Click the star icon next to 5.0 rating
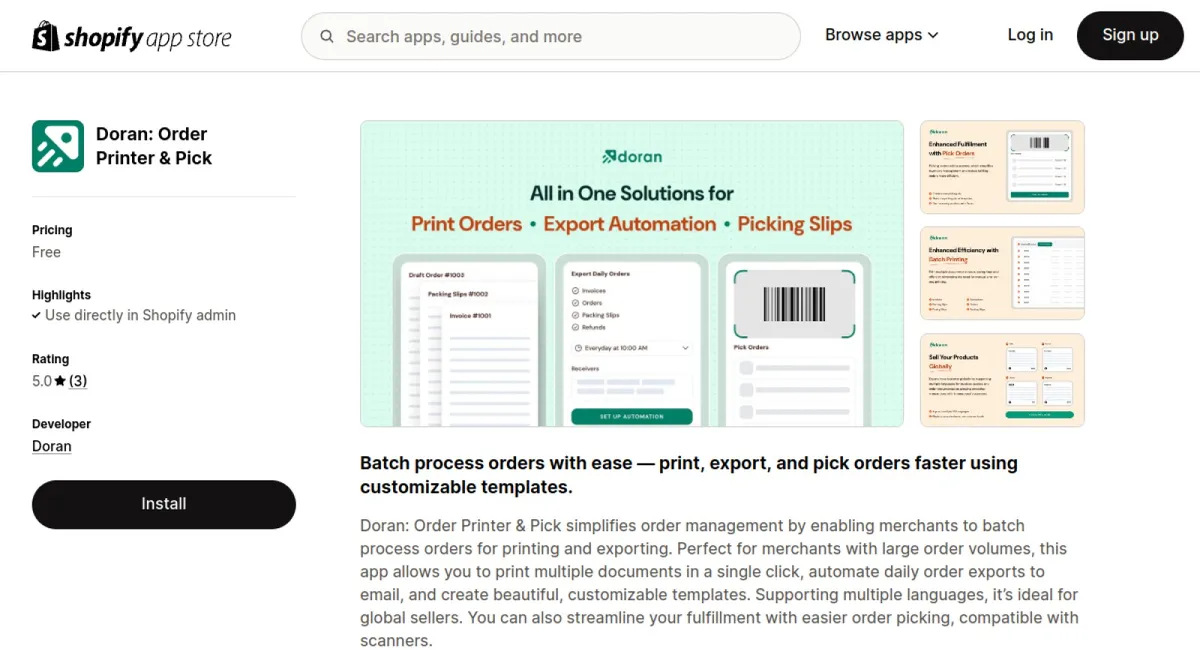This screenshot has height=650, width=1200. pyautogui.click(x=62, y=380)
